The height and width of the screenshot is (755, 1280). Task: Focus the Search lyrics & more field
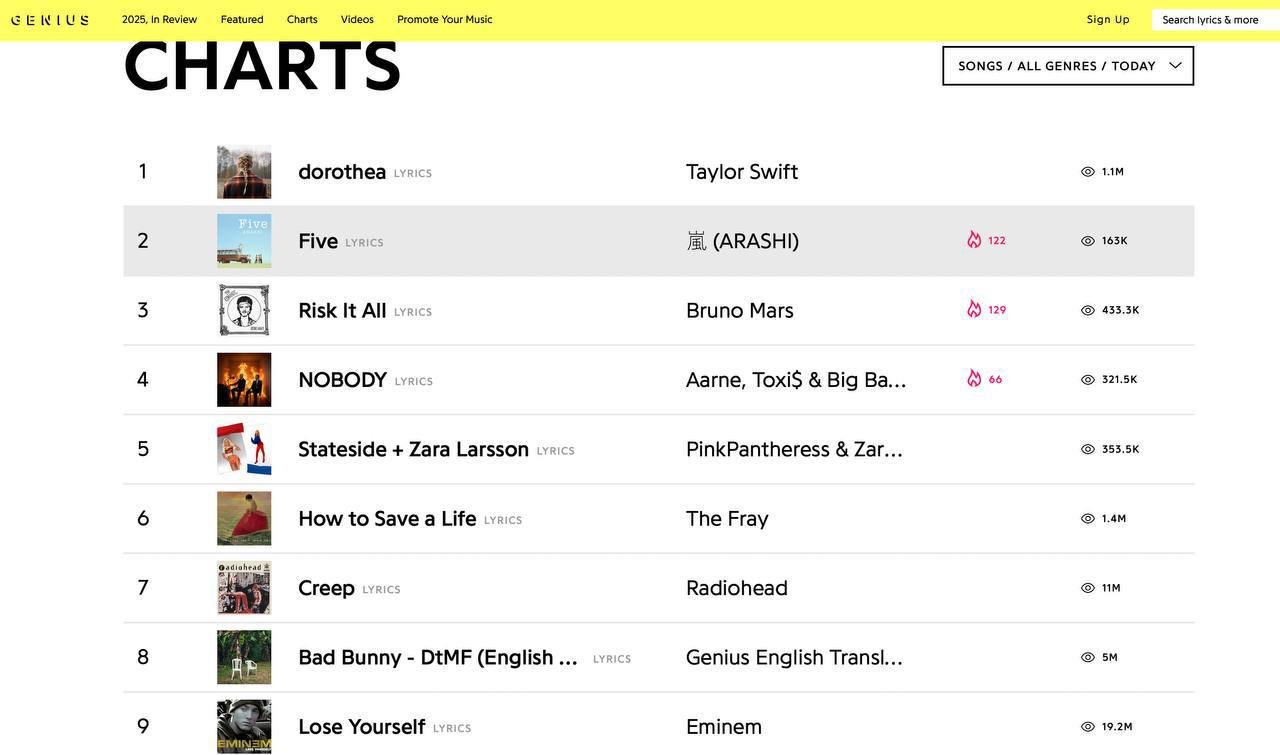click(x=1214, y=20)
